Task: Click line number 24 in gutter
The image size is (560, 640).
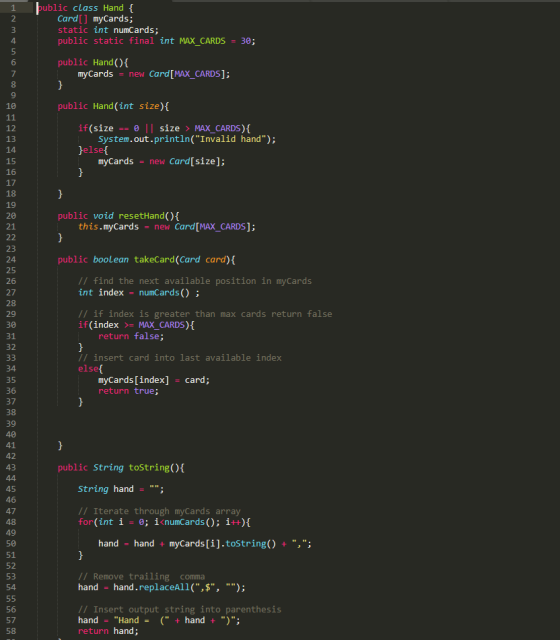Action: tap(11, 260)
